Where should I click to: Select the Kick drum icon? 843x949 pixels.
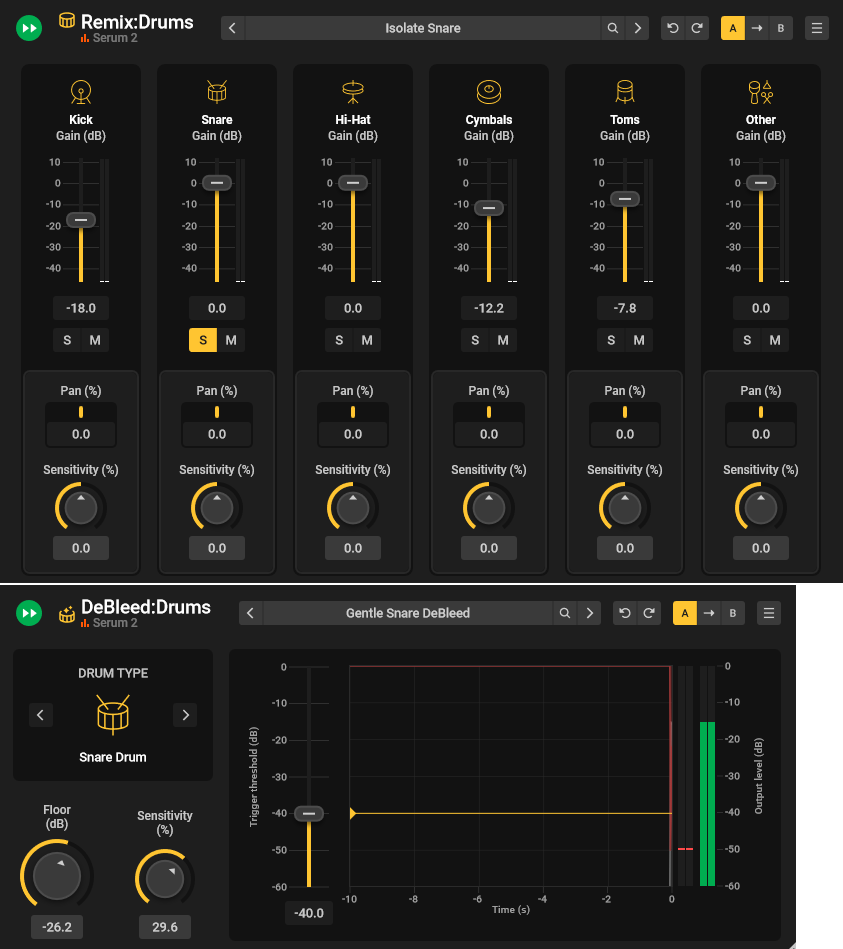point(80,91)
